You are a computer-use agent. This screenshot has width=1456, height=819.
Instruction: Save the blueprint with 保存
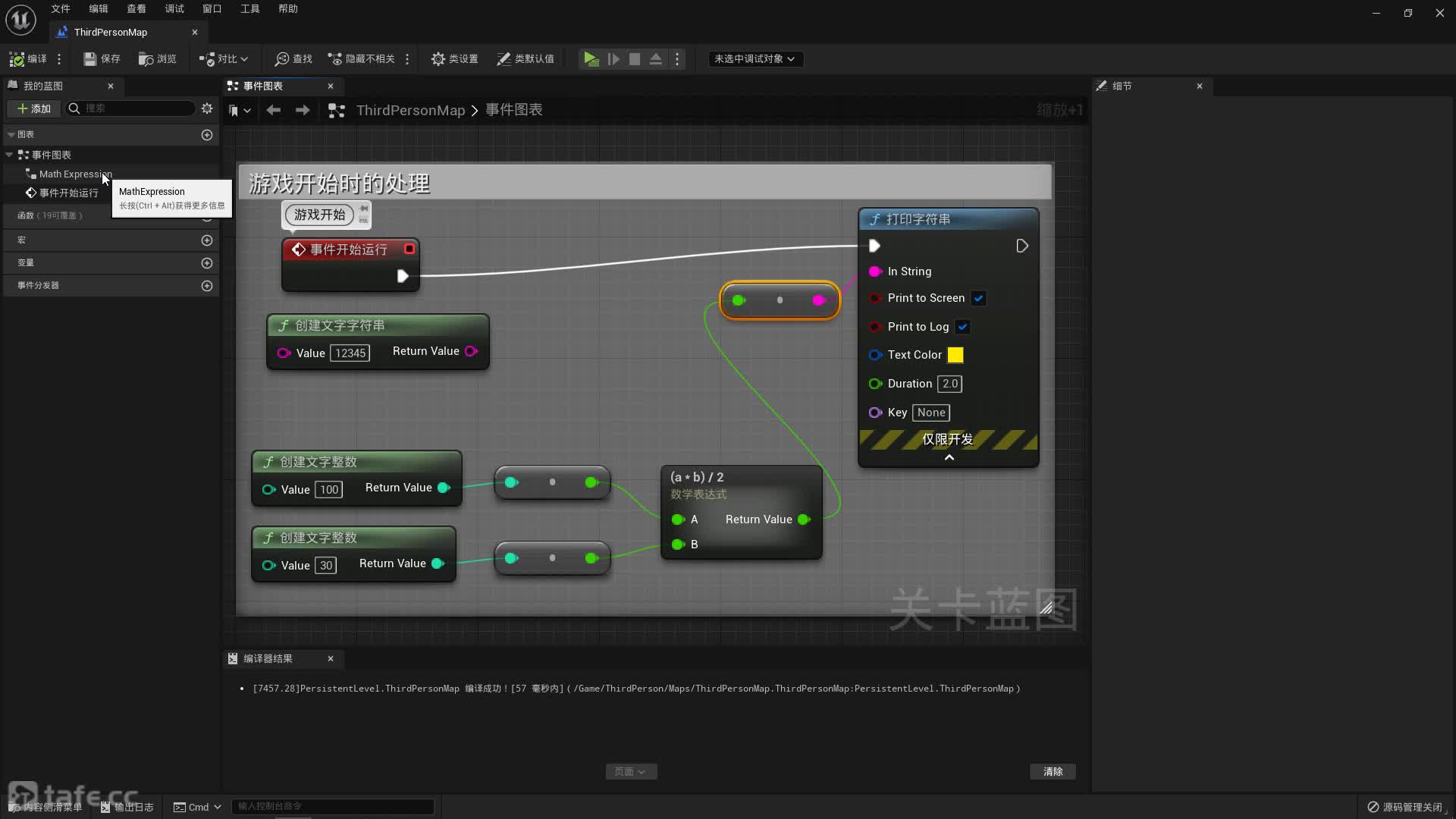(x=102, y=58)
